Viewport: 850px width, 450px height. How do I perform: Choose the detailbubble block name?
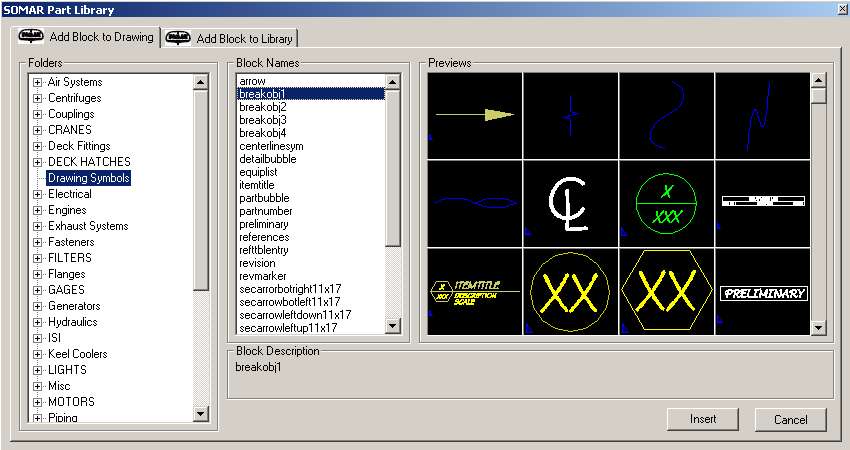(268, 159)
